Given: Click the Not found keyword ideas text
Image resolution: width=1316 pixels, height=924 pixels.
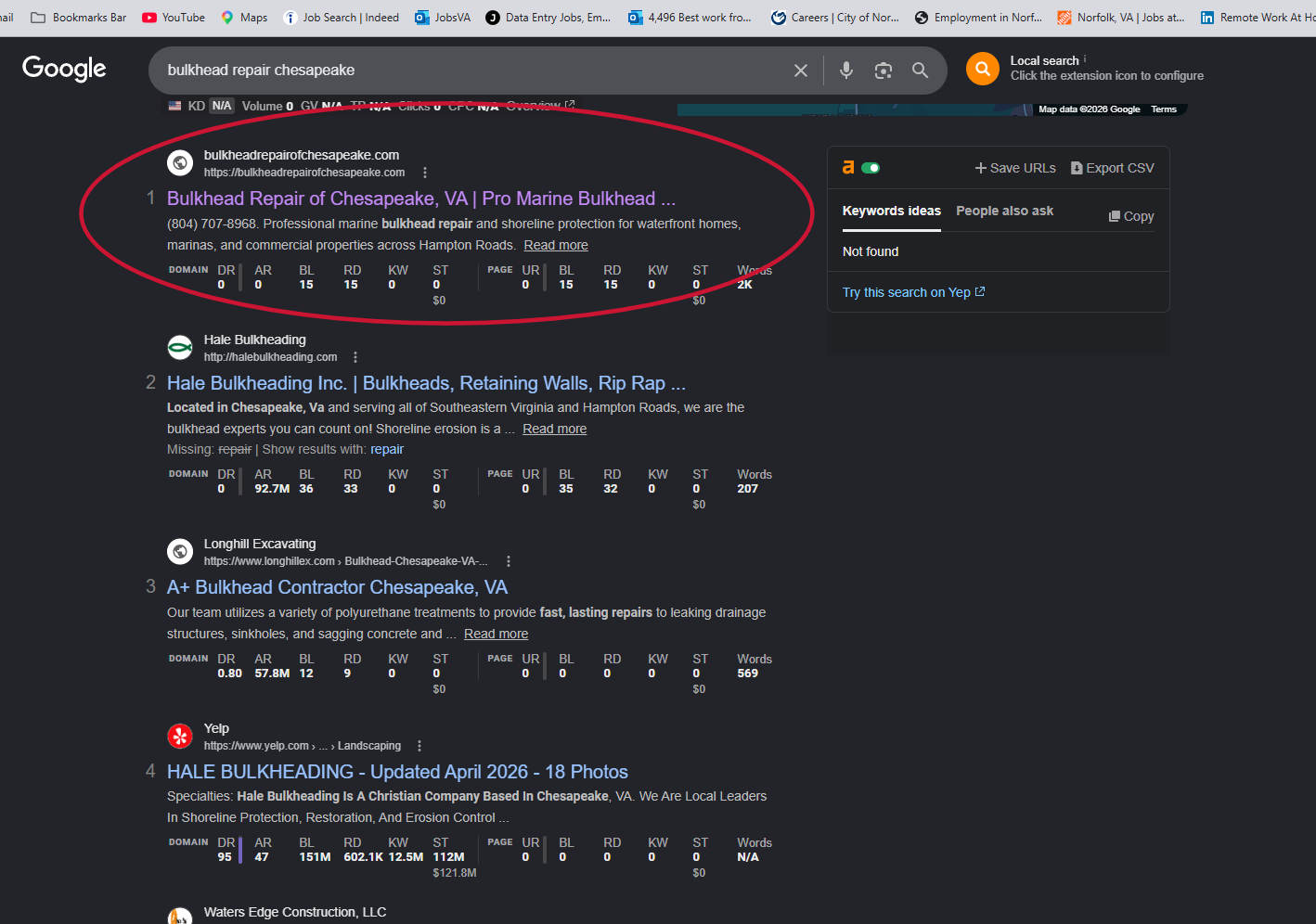Looking at the screenshot, I should point(871,252).
